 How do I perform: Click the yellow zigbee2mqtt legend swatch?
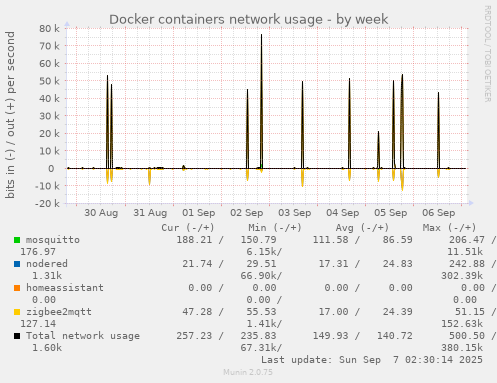tap(17, 312)
